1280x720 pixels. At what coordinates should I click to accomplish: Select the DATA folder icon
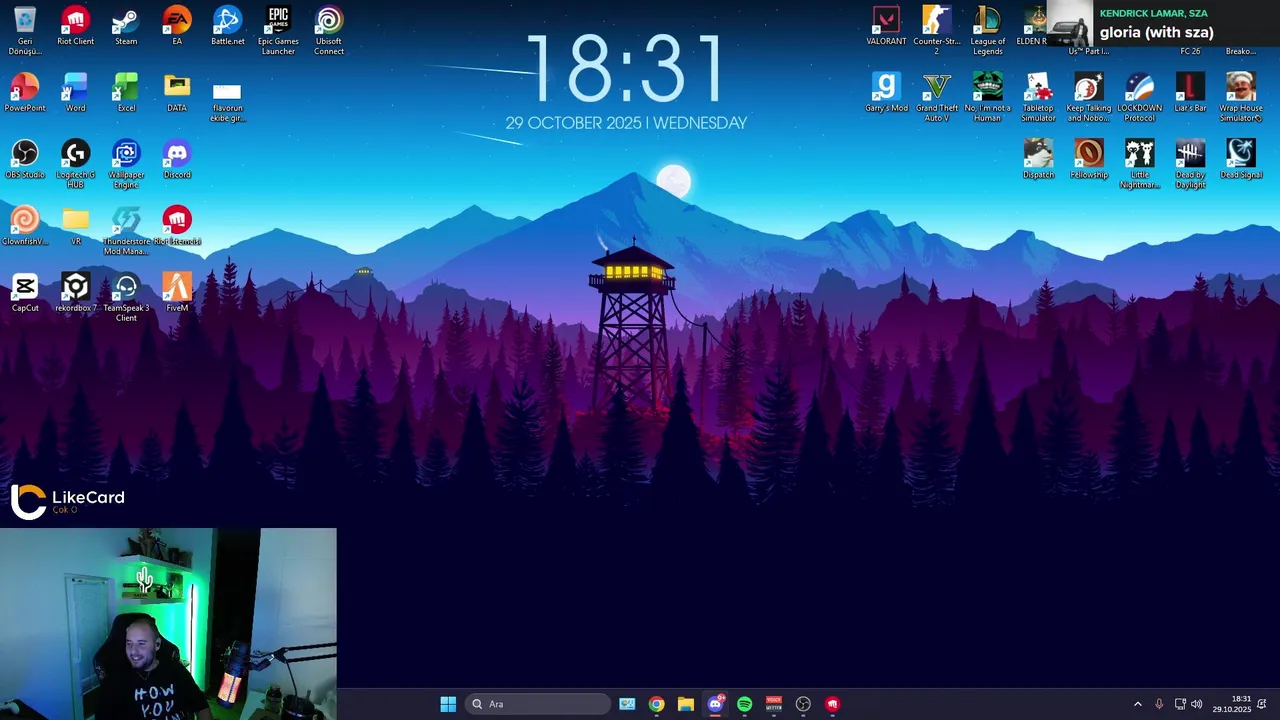(177, 93)
